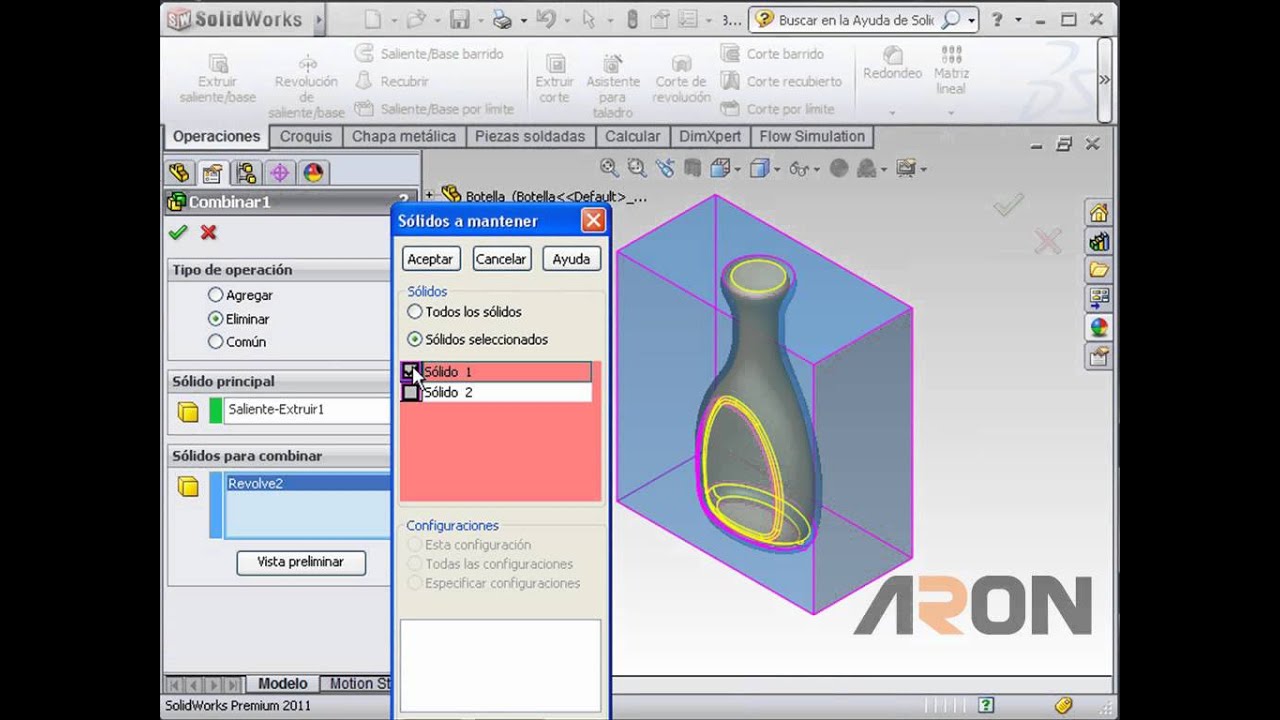Open SolidWorks Resources in task pane

coord(1099,213)
